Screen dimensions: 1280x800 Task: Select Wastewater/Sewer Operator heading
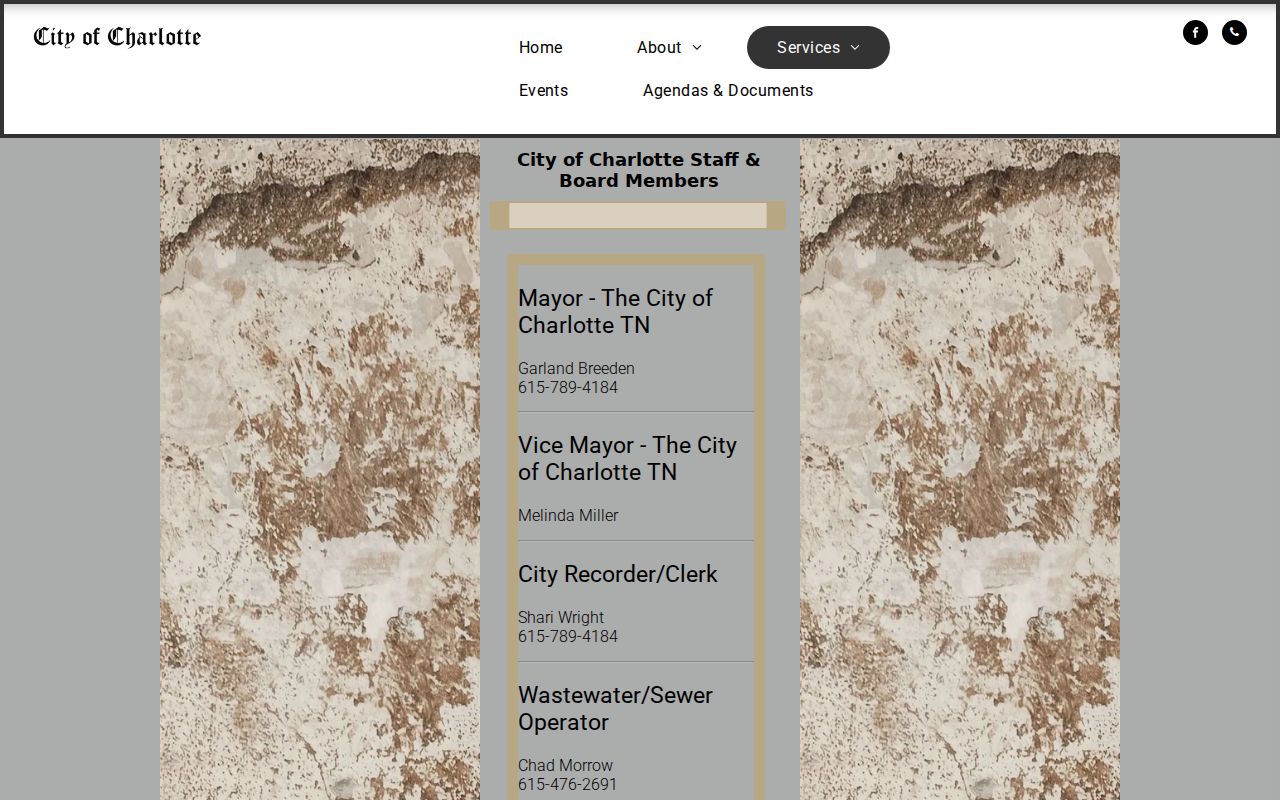point(615,708)
